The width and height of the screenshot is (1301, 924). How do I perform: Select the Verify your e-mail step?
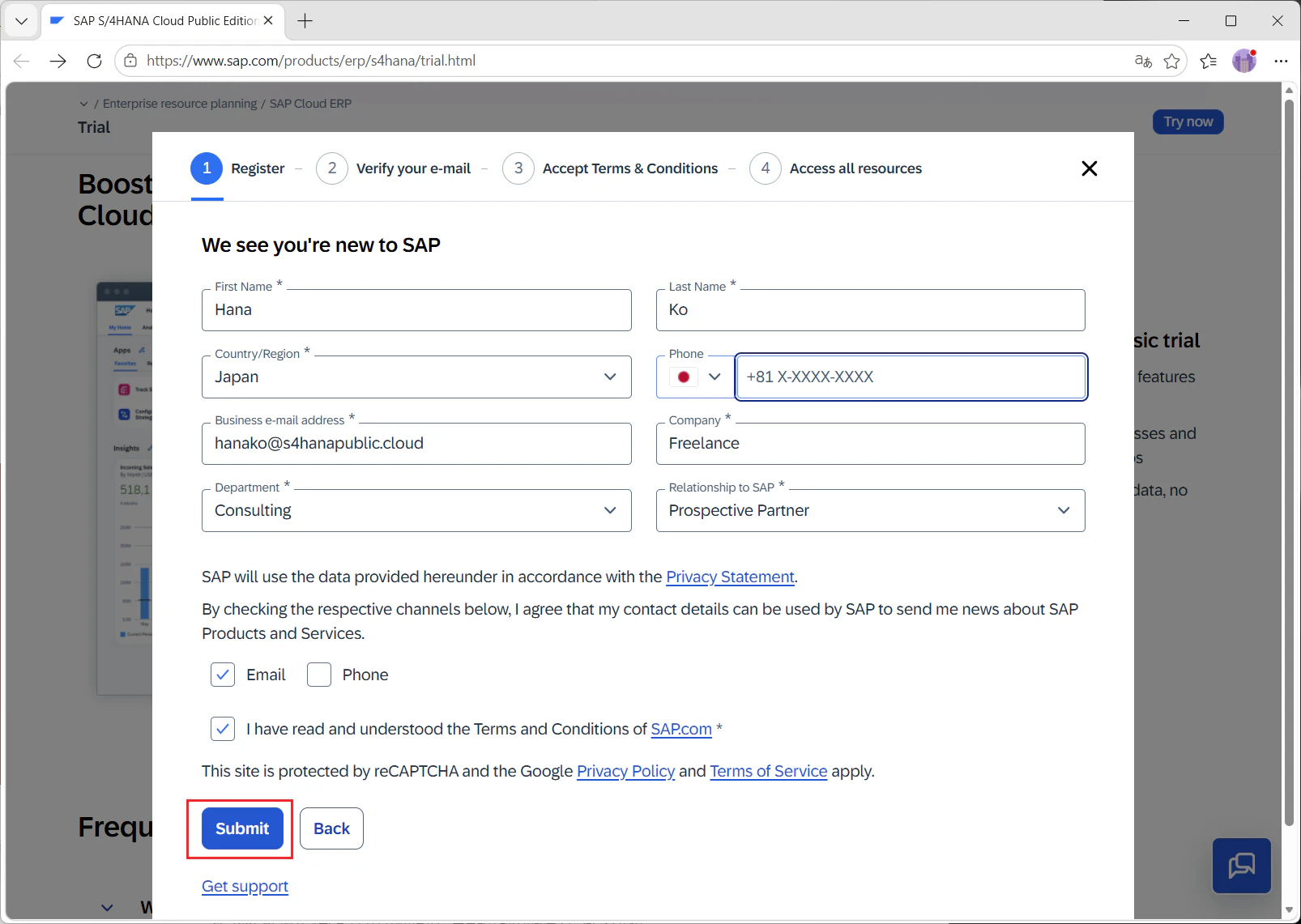click(394, 168)
